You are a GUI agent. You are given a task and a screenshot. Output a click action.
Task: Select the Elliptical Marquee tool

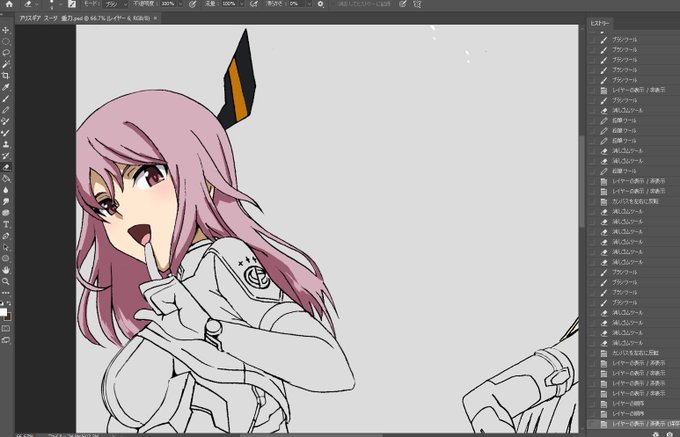tap(6, 42)
